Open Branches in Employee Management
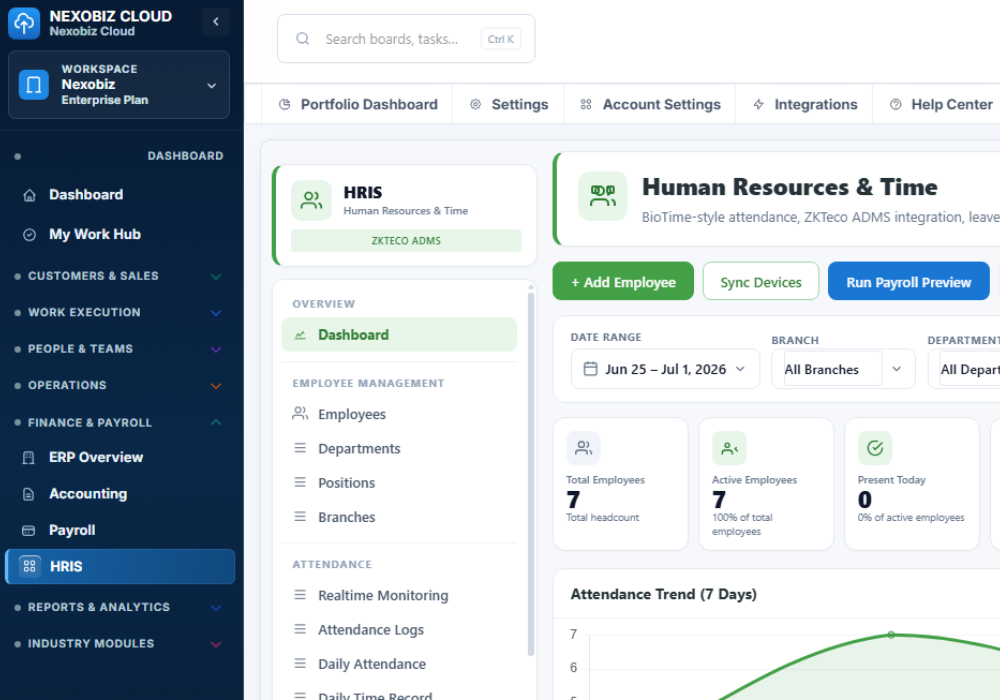Image resolution: width=1000 pixels, height=700 pixels. (x=399, y=517)
